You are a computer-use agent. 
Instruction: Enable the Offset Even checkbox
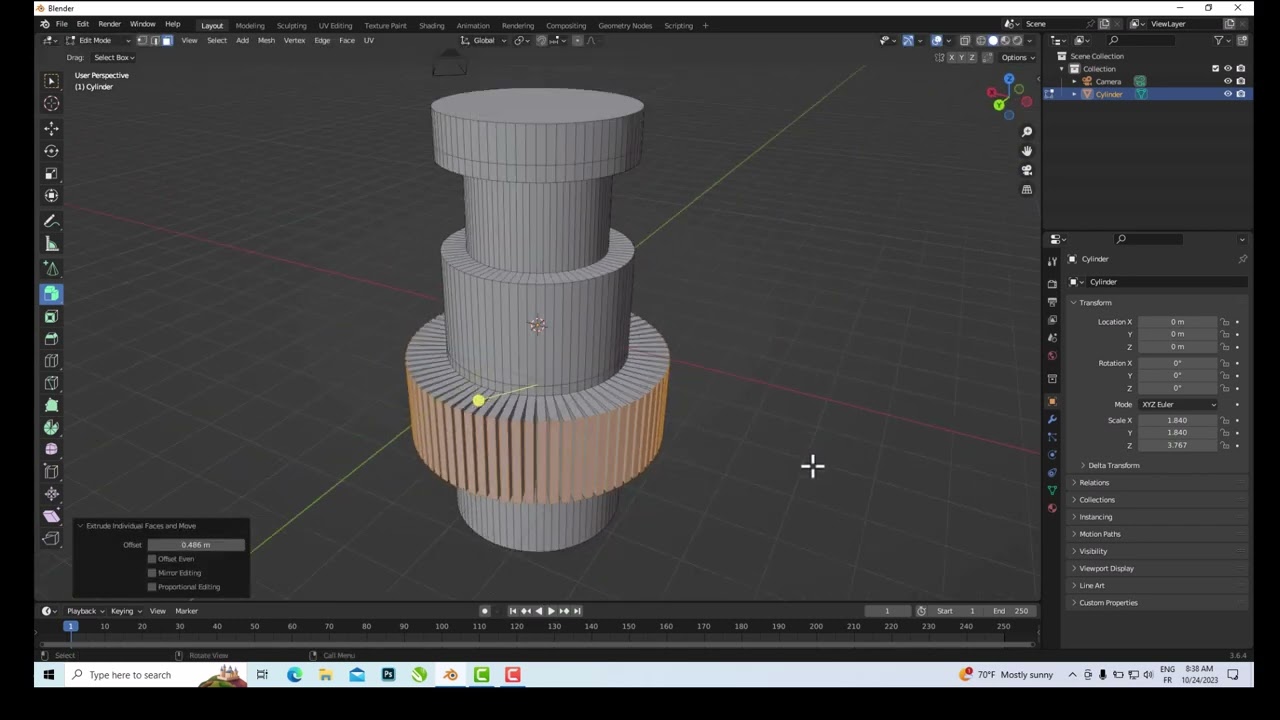click(x=152, y=559)
